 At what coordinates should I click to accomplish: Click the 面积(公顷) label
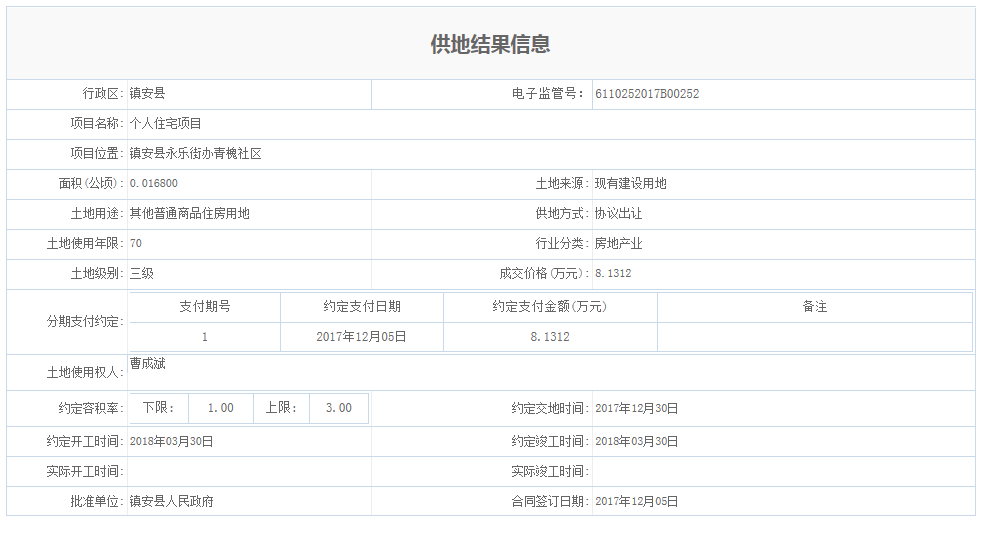pyautogui.click(x=91, y=183)
